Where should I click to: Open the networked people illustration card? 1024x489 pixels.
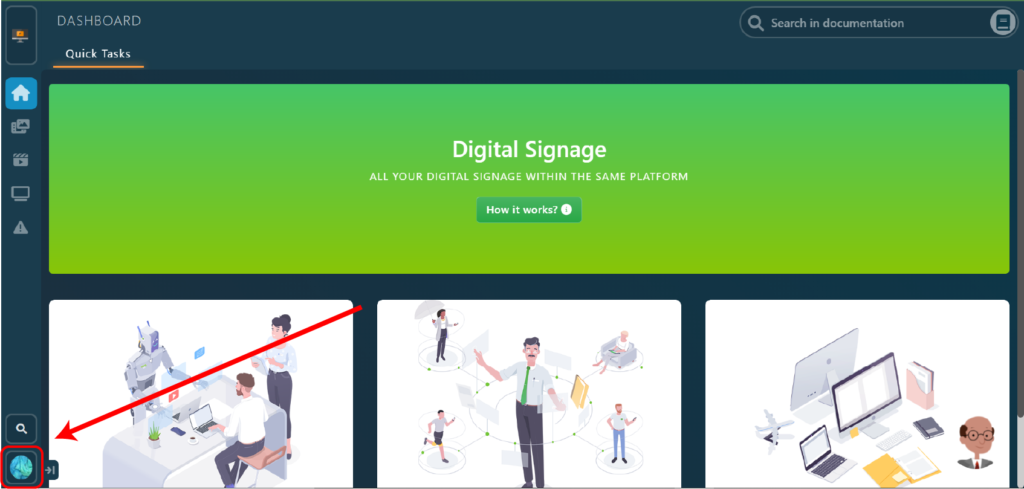pos(529,394)
